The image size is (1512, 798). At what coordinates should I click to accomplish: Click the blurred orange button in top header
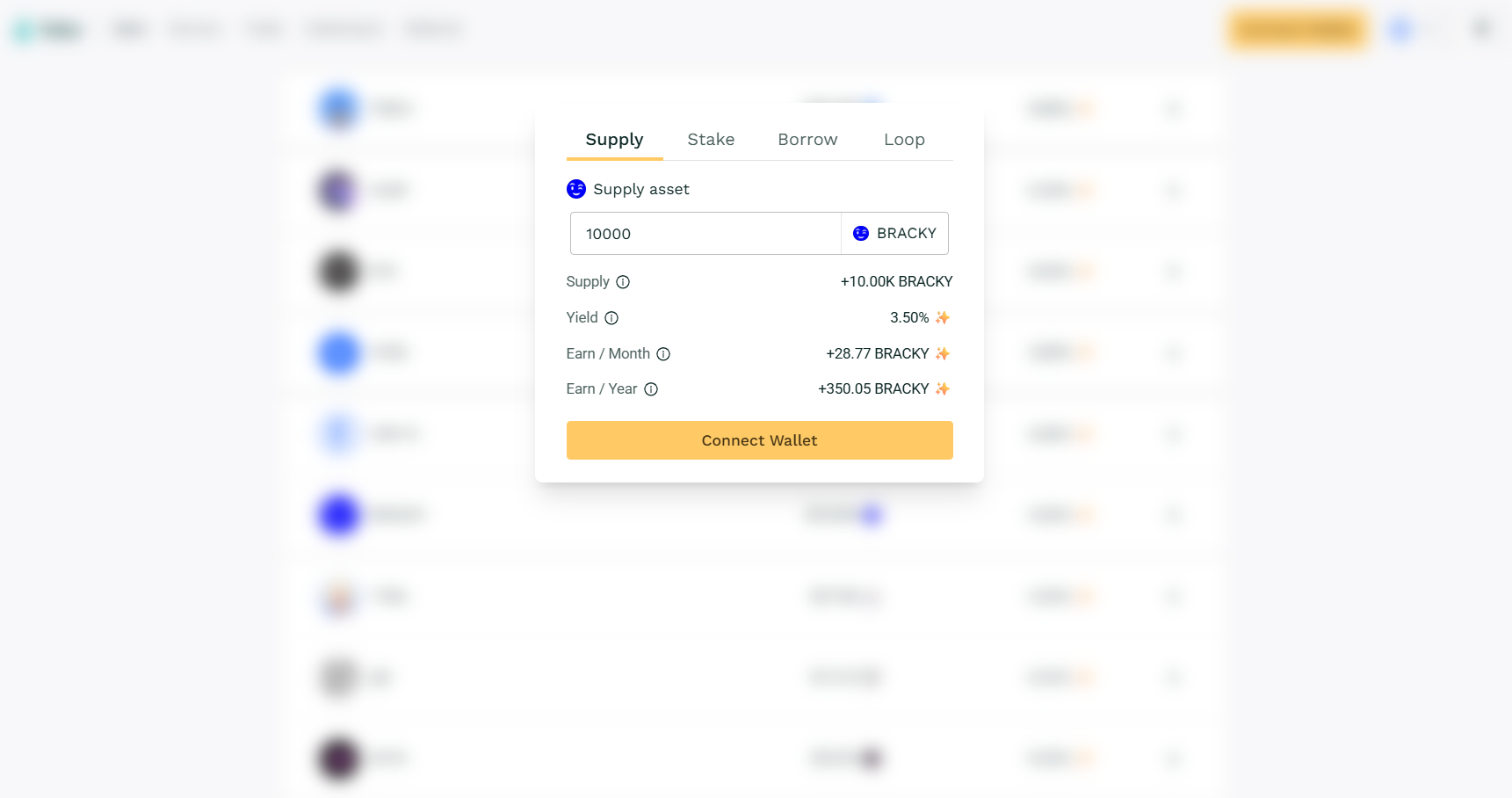point(1298,30)
